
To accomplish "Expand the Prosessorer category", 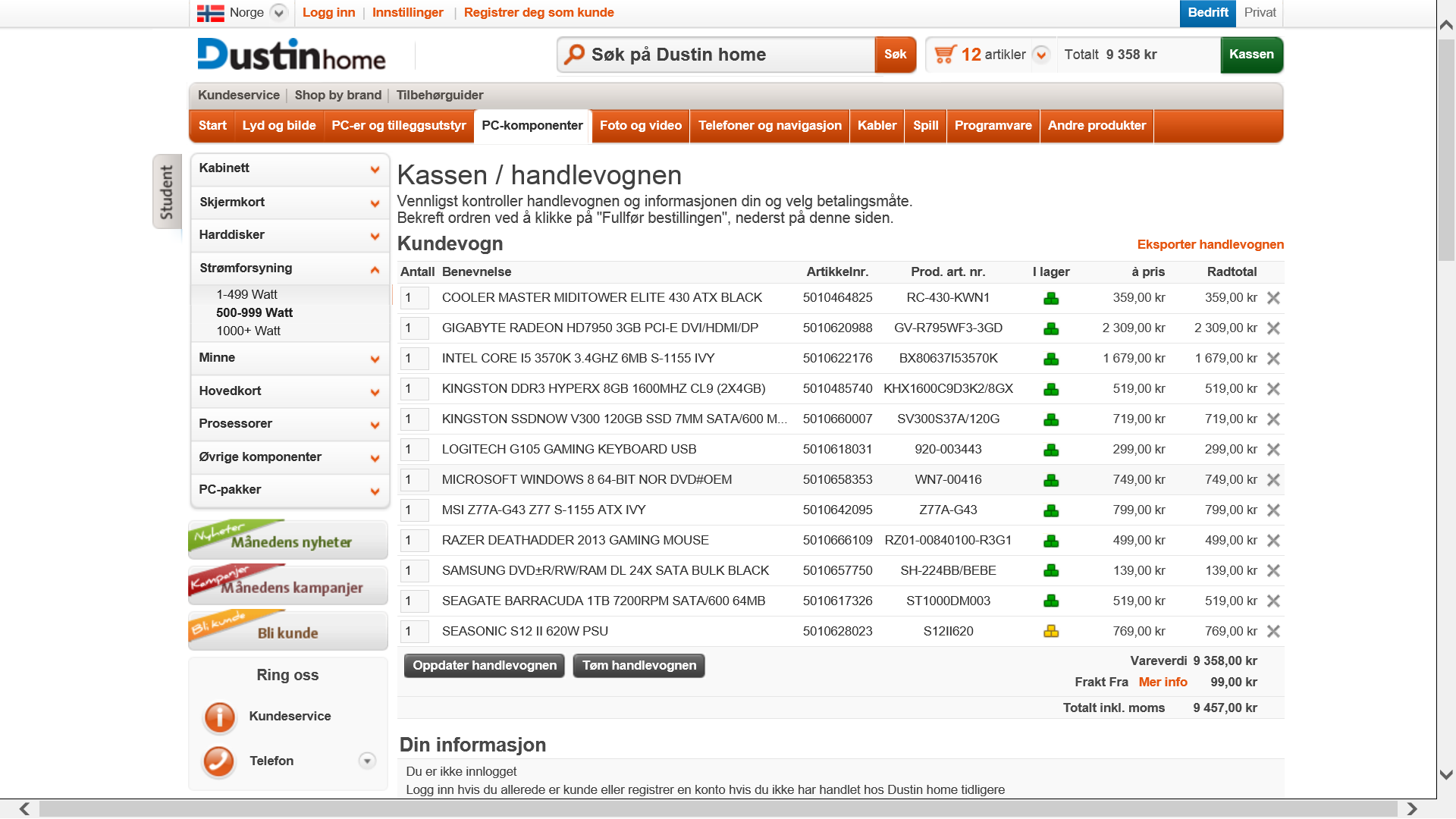I will click(x=375, y=425).
